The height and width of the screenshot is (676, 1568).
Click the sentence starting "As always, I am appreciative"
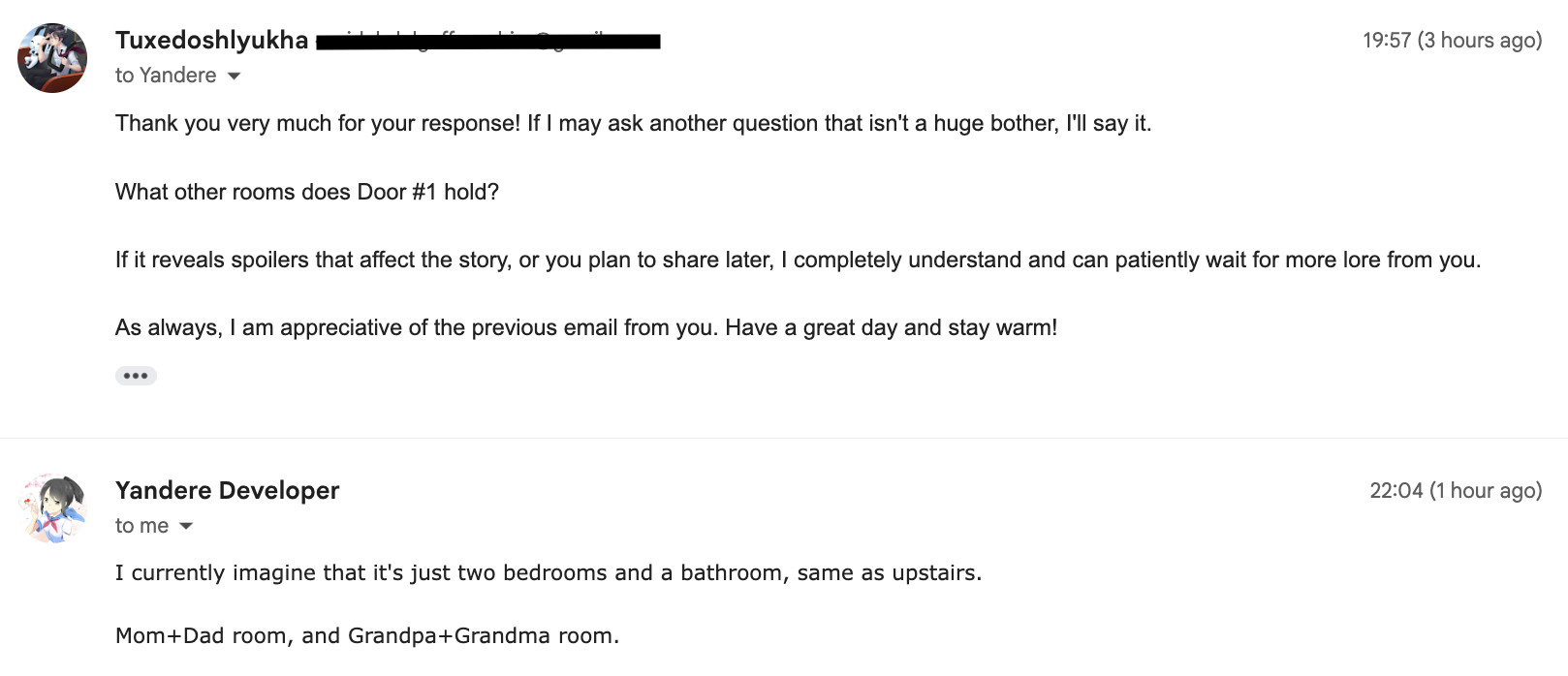tap(417, 327)
